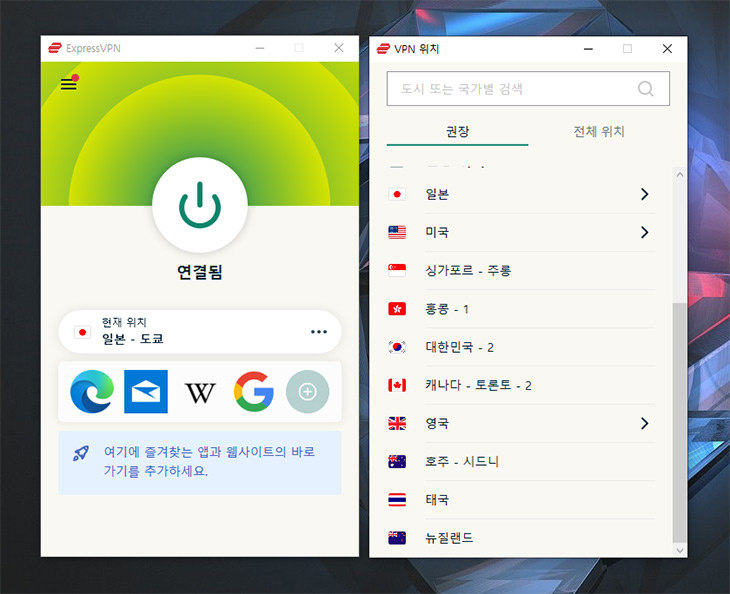The image size is (730, 594).
Task: Minimize the ExpressVPN main window
Action: (260, 48)
